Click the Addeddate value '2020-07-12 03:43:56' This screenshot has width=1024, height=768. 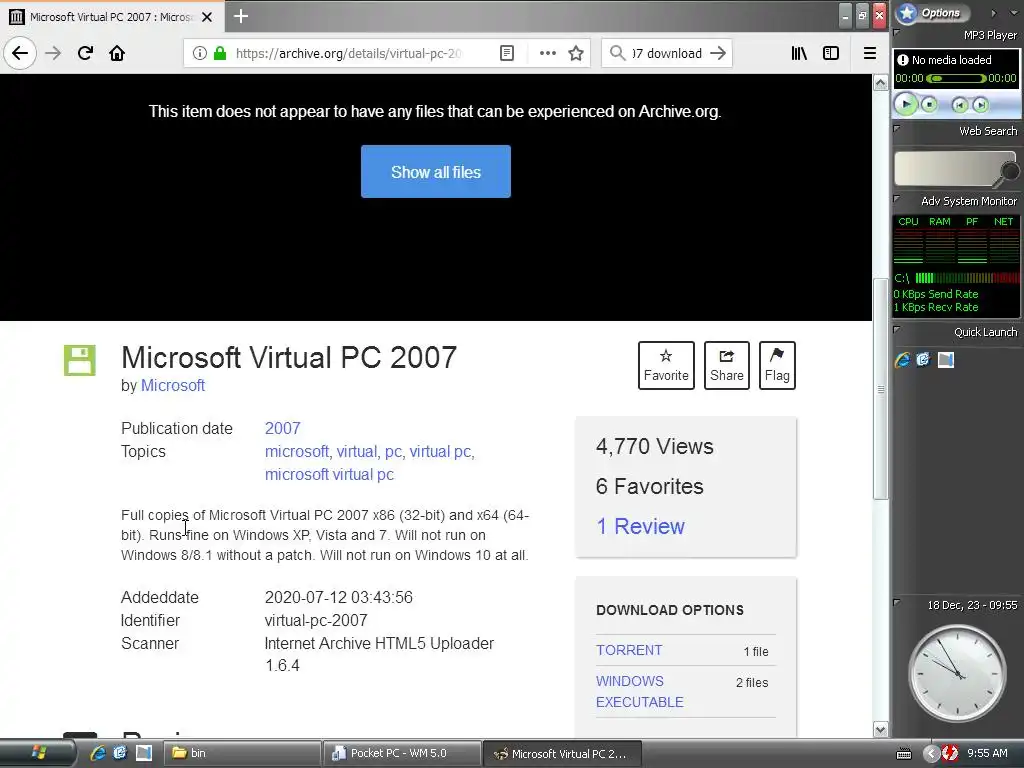pos(338,598)
